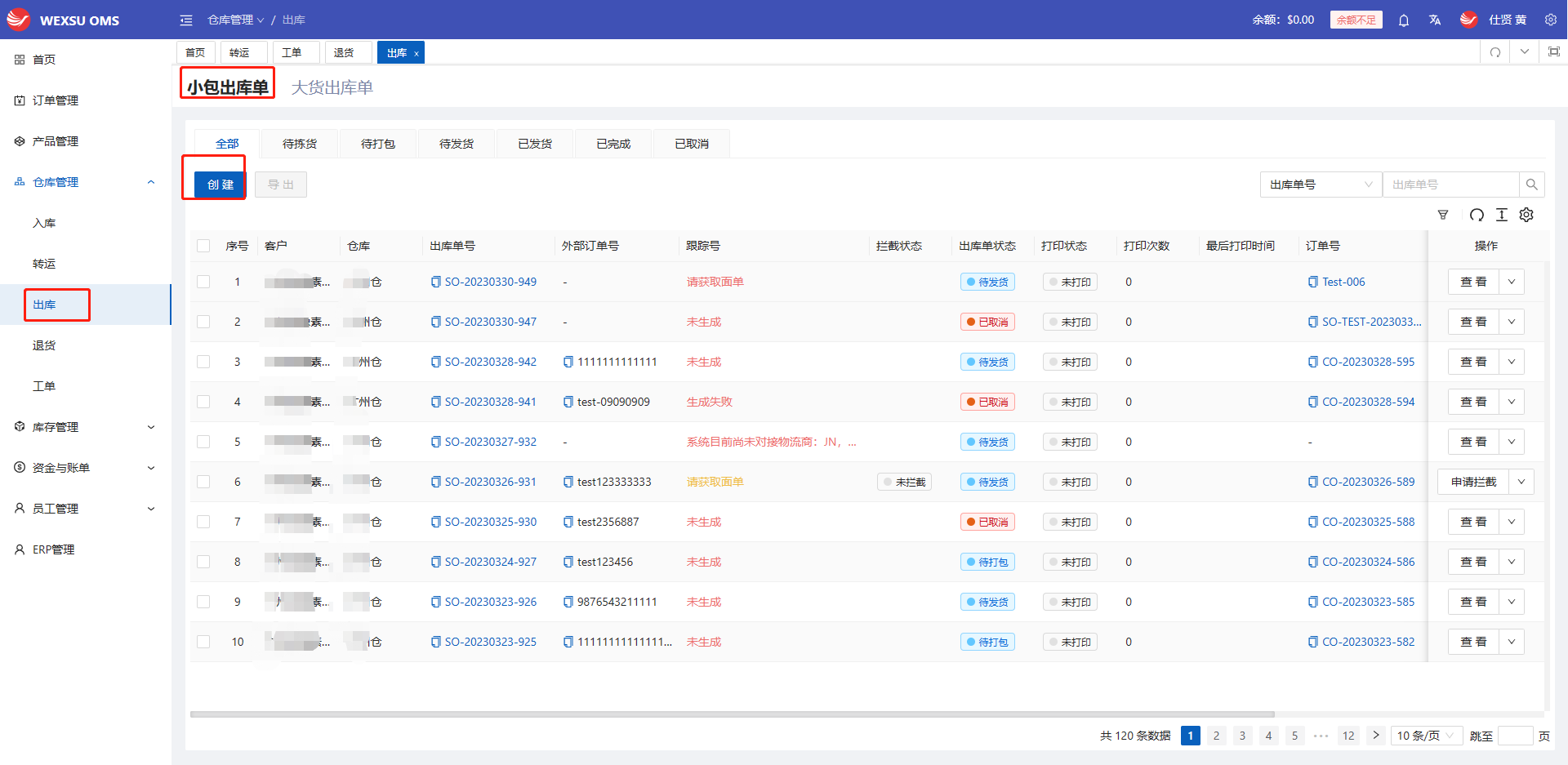This screenshot has height=765, width=1568.
Task: Tick the checkbox for row 6
Action: pos(203,482)
